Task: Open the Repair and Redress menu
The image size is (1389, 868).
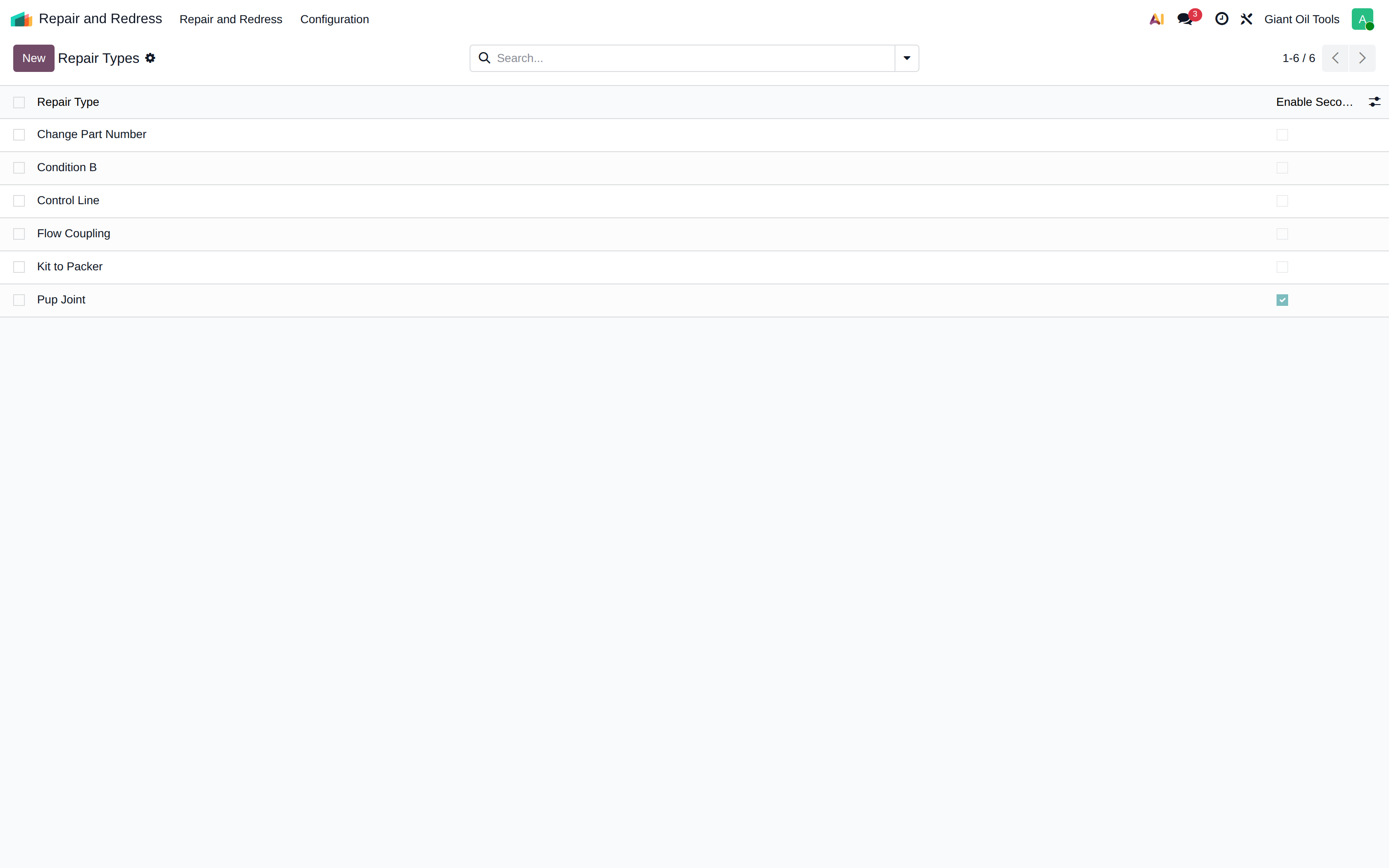Action: pyautogui.click(x=231, y=19)
